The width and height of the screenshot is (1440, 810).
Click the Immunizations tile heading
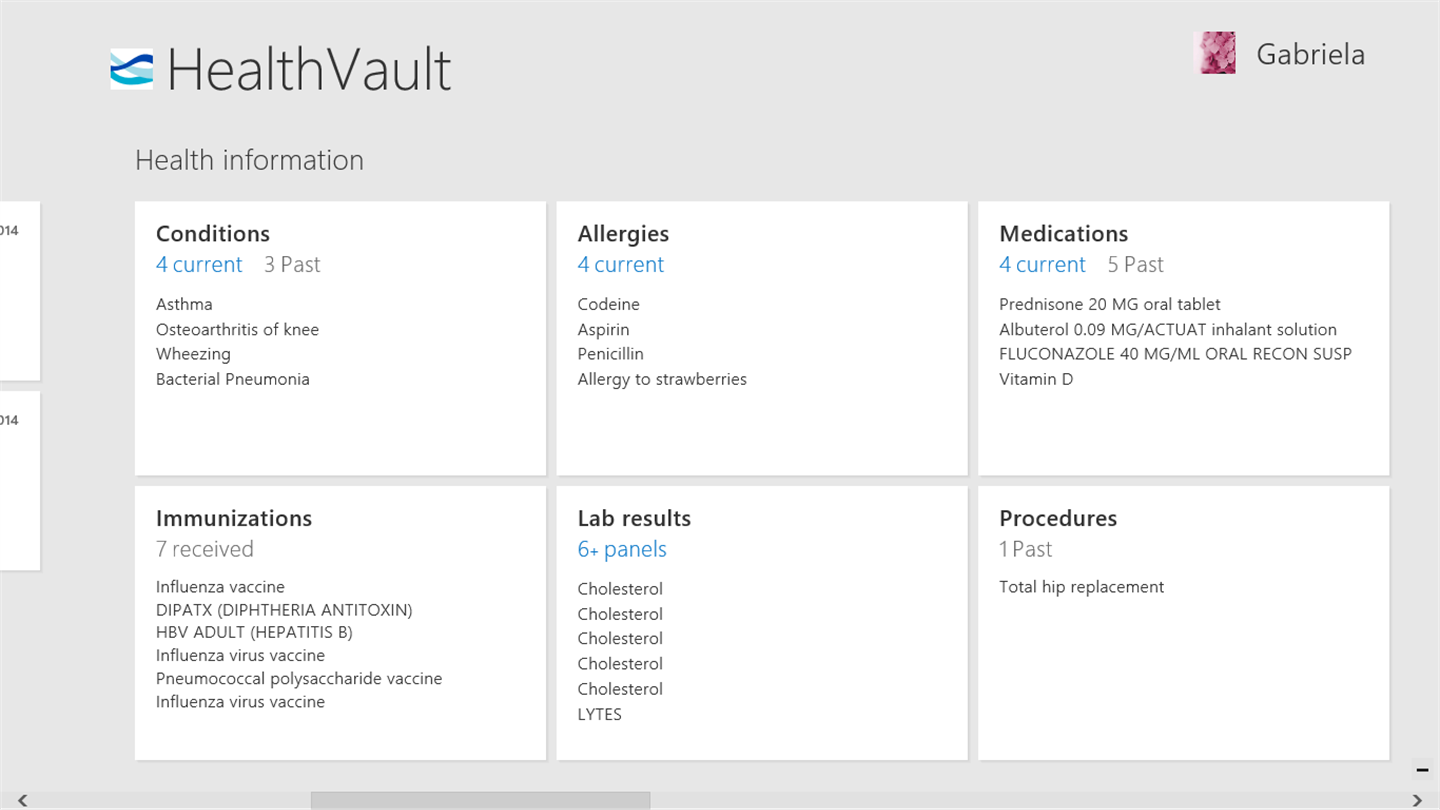[x=234, y=518]
